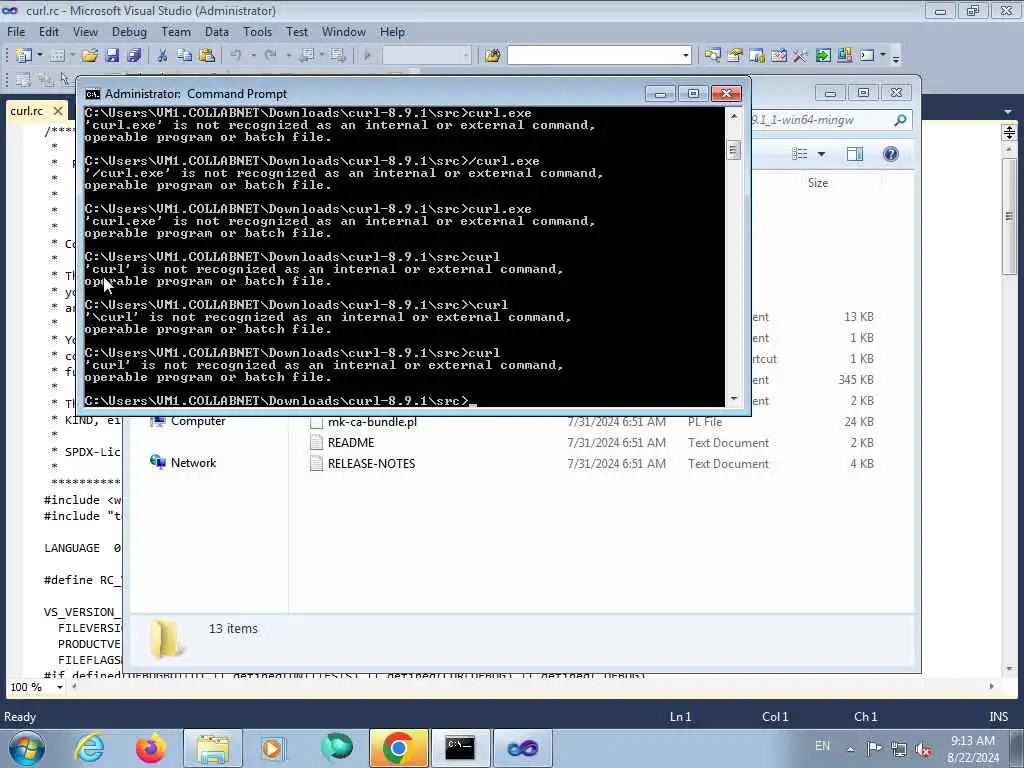This screenshot has height=768, width=1024.
Task: Change the Explorer view icon
Action: (x=799, y=154)
